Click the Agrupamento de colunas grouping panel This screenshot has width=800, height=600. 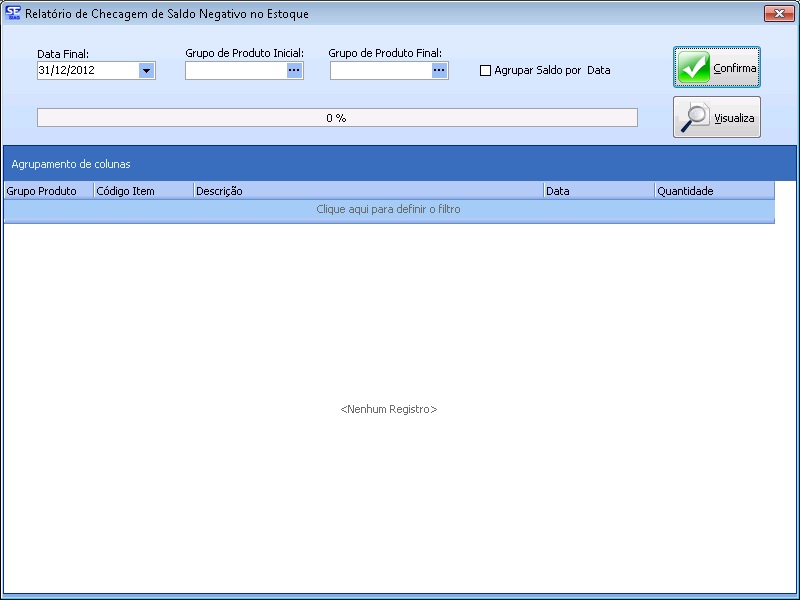click(x=400, y=163)
